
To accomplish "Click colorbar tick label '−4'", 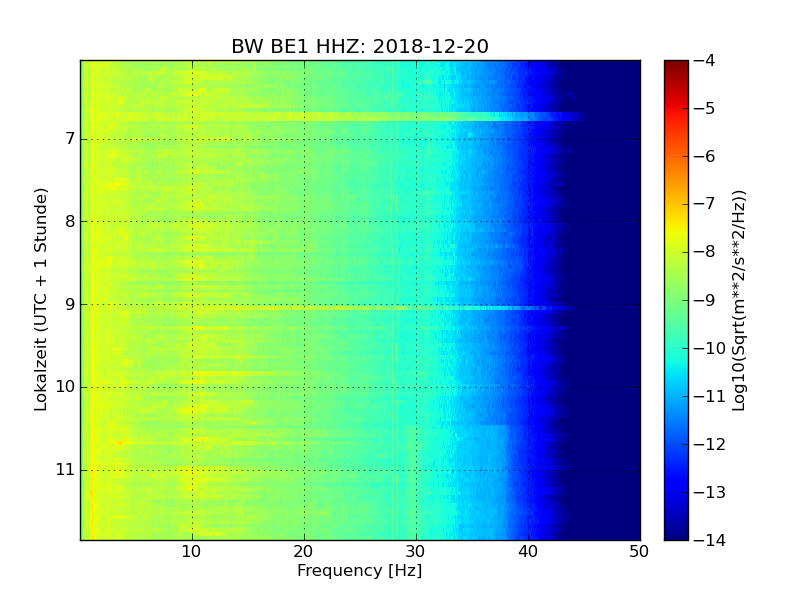I will (705, 60).
